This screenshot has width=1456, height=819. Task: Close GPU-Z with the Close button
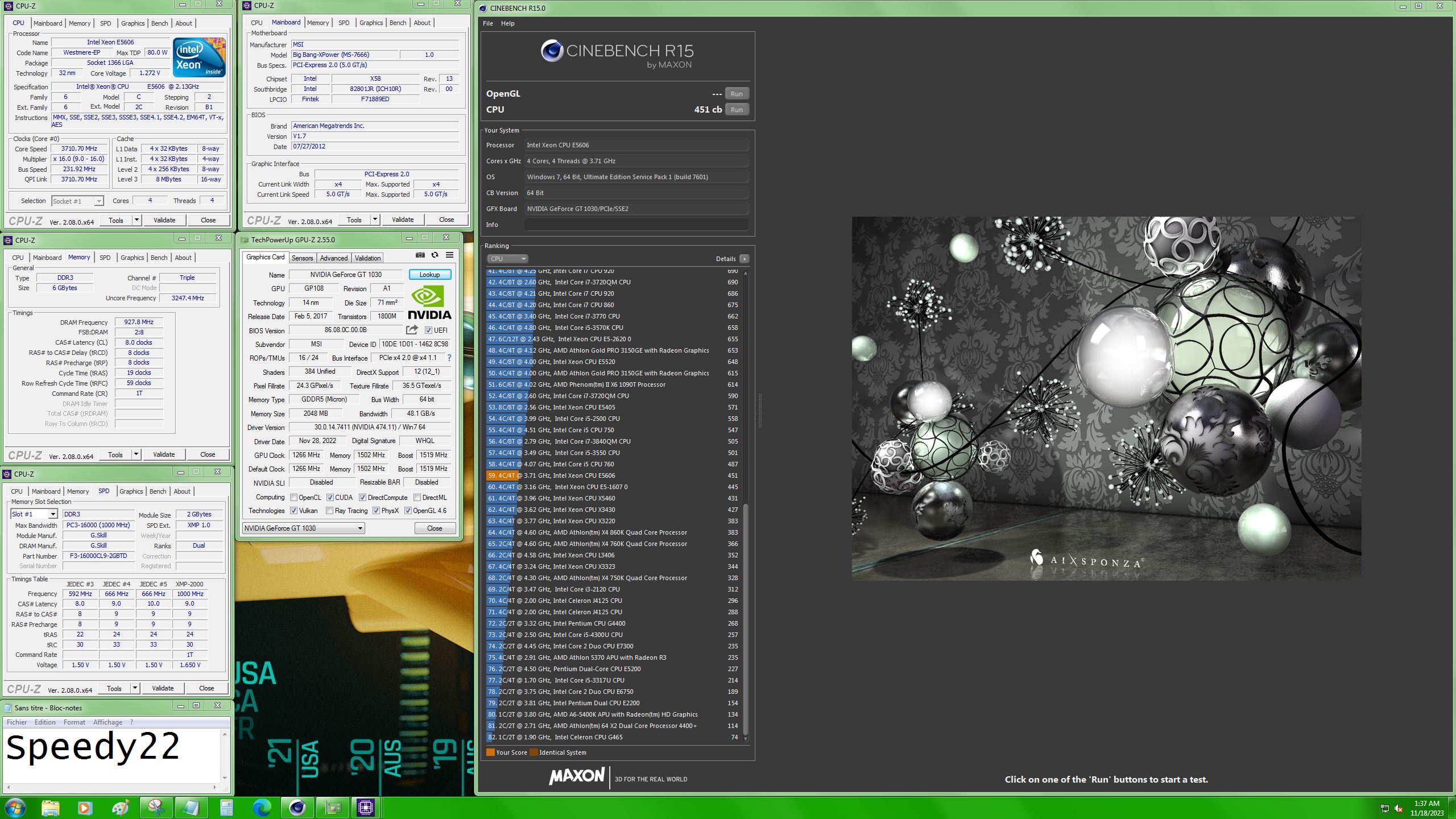[x=435, y=528]
